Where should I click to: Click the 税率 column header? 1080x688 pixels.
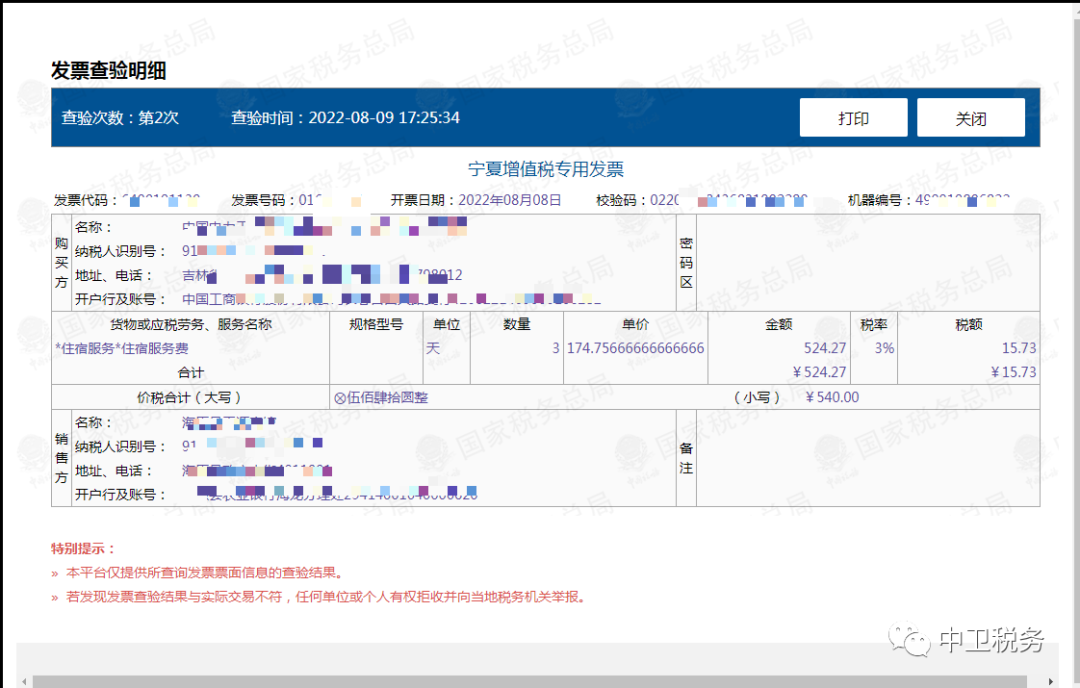pyautogui.click(x=873, y=324)
